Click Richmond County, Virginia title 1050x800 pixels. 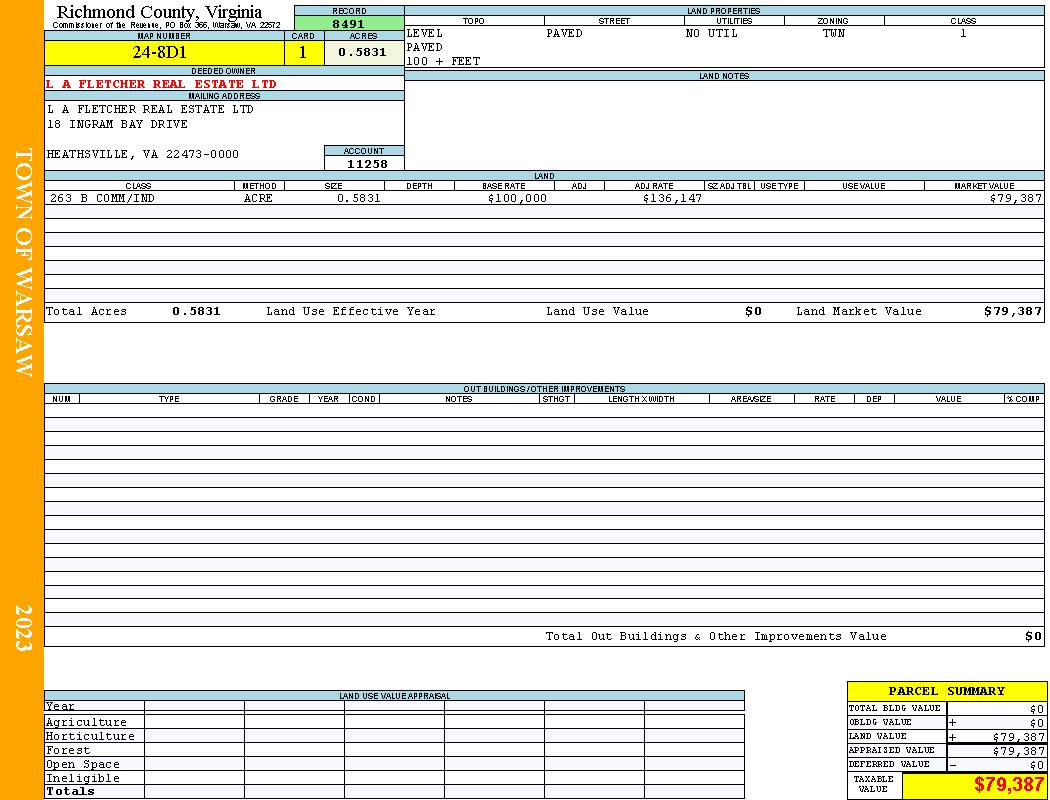pos(159,12)
